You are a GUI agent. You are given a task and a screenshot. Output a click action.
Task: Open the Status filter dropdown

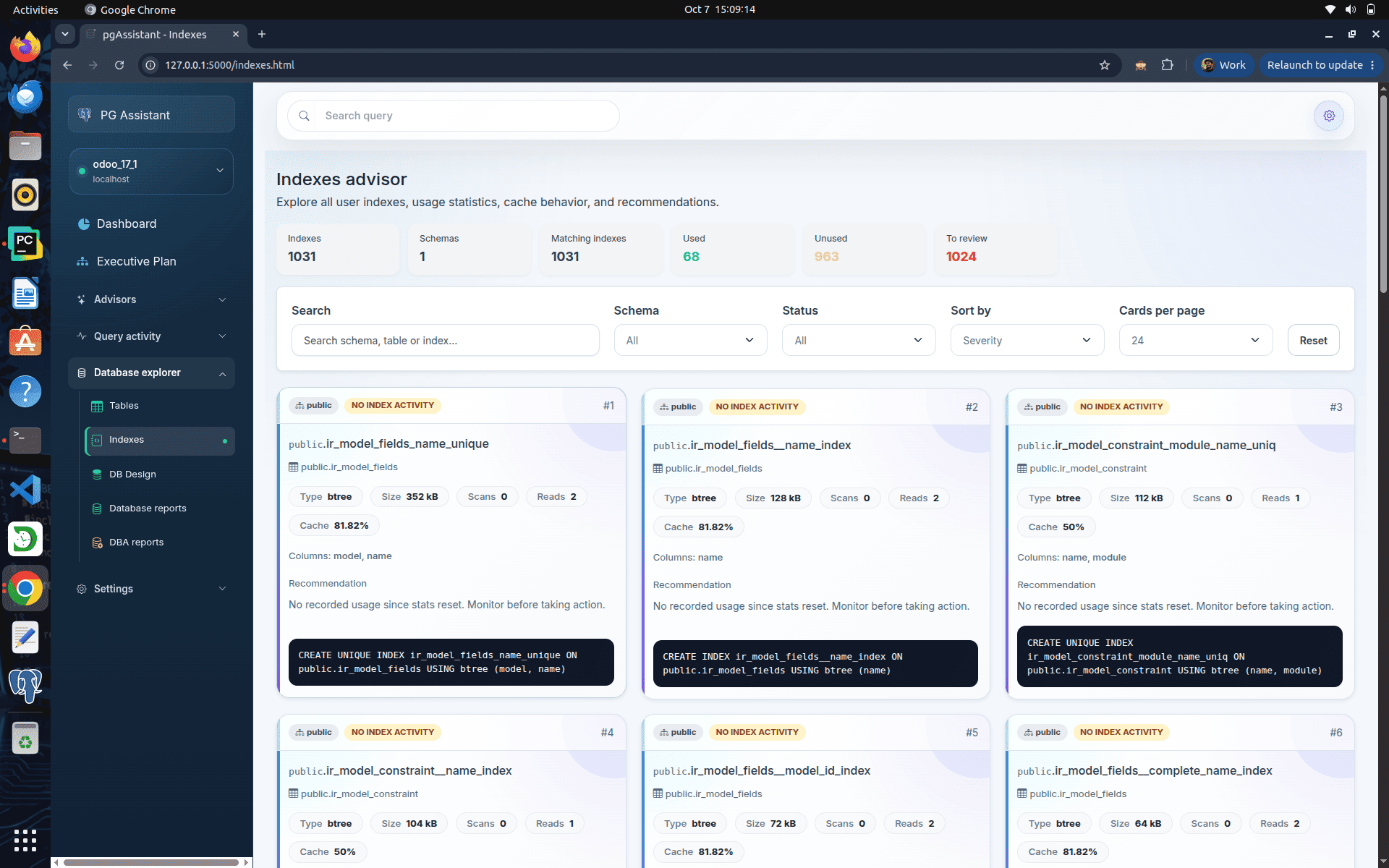click(x=859, y=341)
